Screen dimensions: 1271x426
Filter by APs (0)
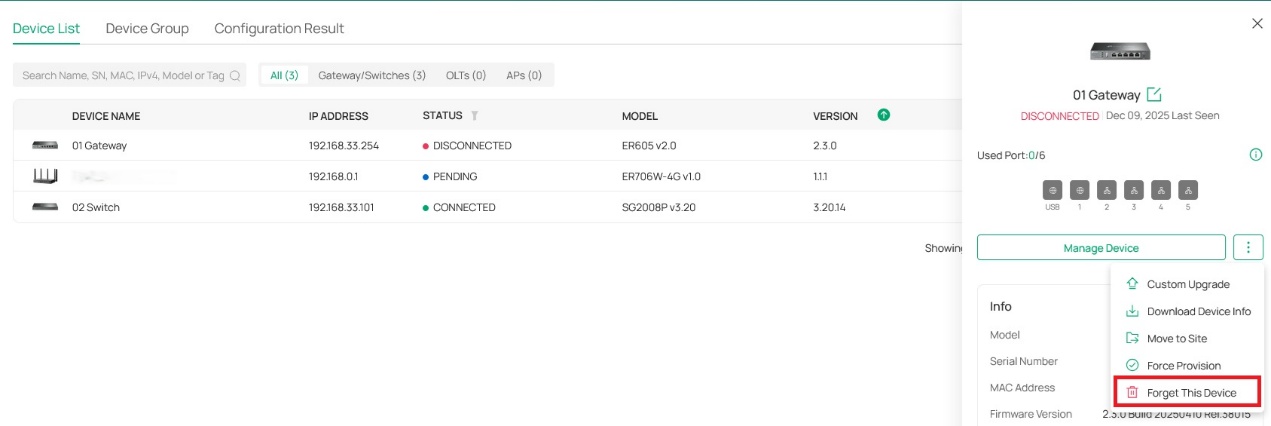[524, 75]
